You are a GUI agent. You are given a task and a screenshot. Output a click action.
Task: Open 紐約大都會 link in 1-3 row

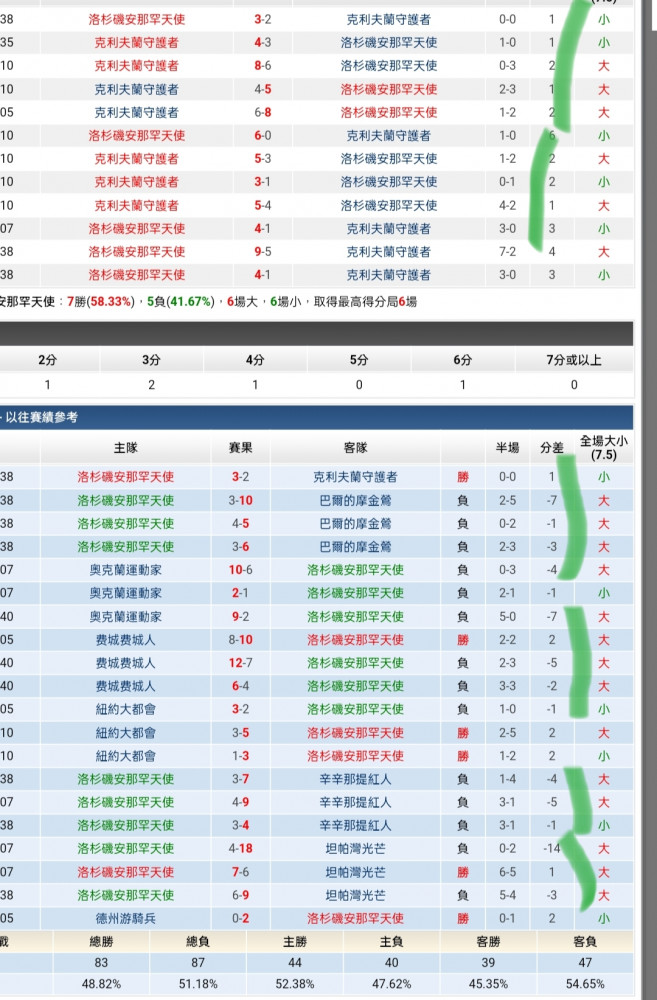point(126,756)
